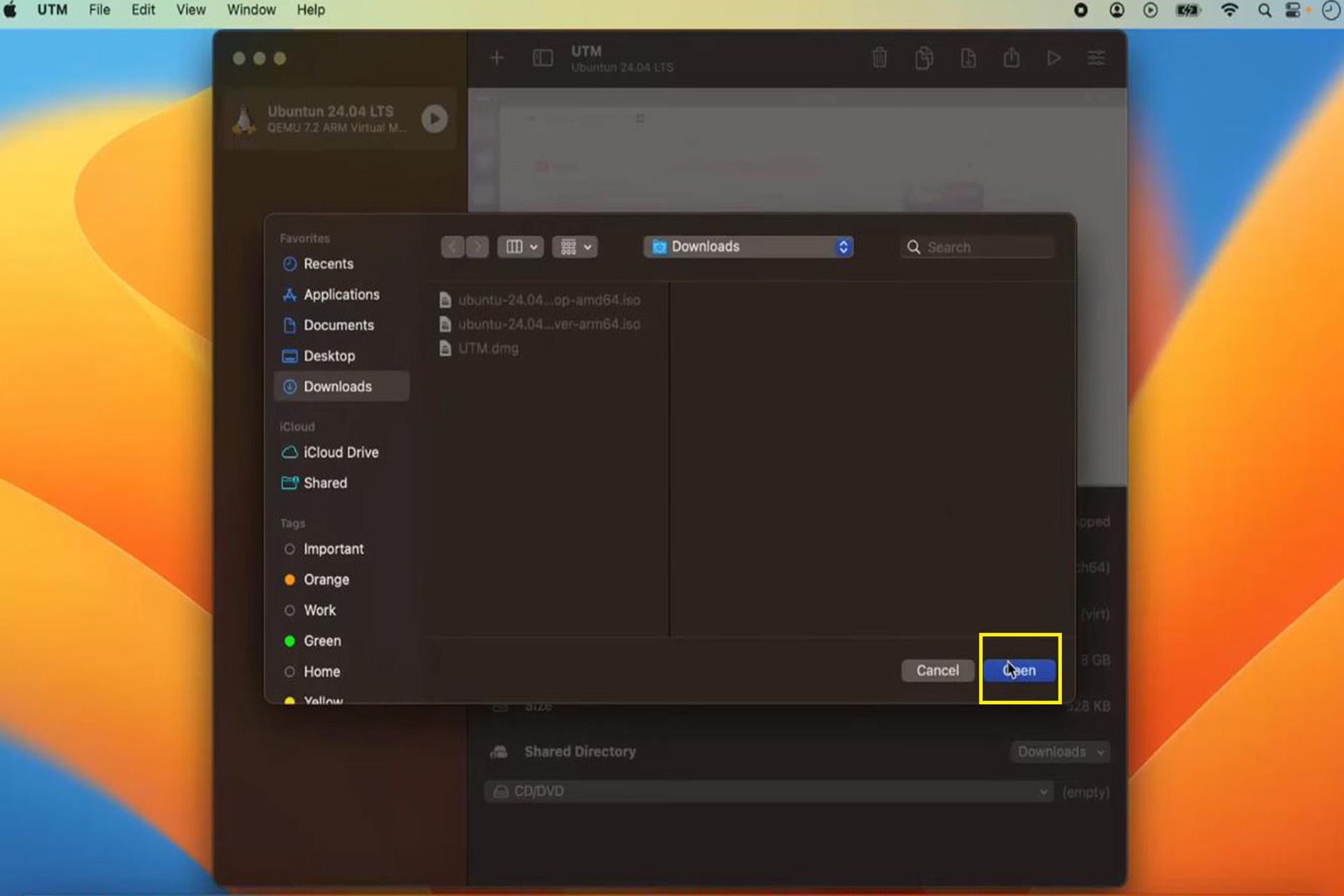Start Ubuntu 24.04 LTS via sidebar play button
The image size is (1344, 896).
(435, 119)
